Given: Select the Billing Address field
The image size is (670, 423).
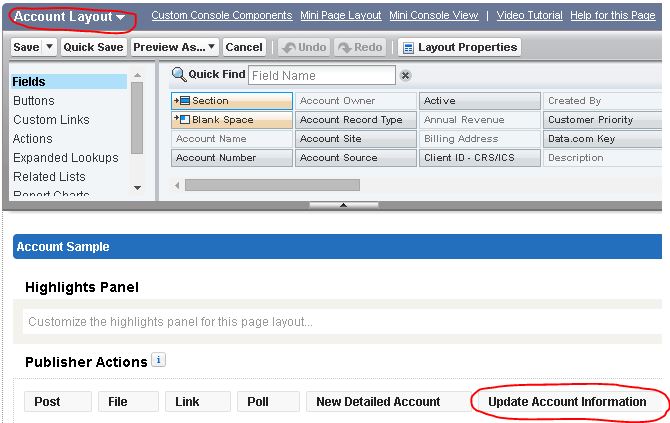Looking at the screenshot, I should click(x=480, y=139).
